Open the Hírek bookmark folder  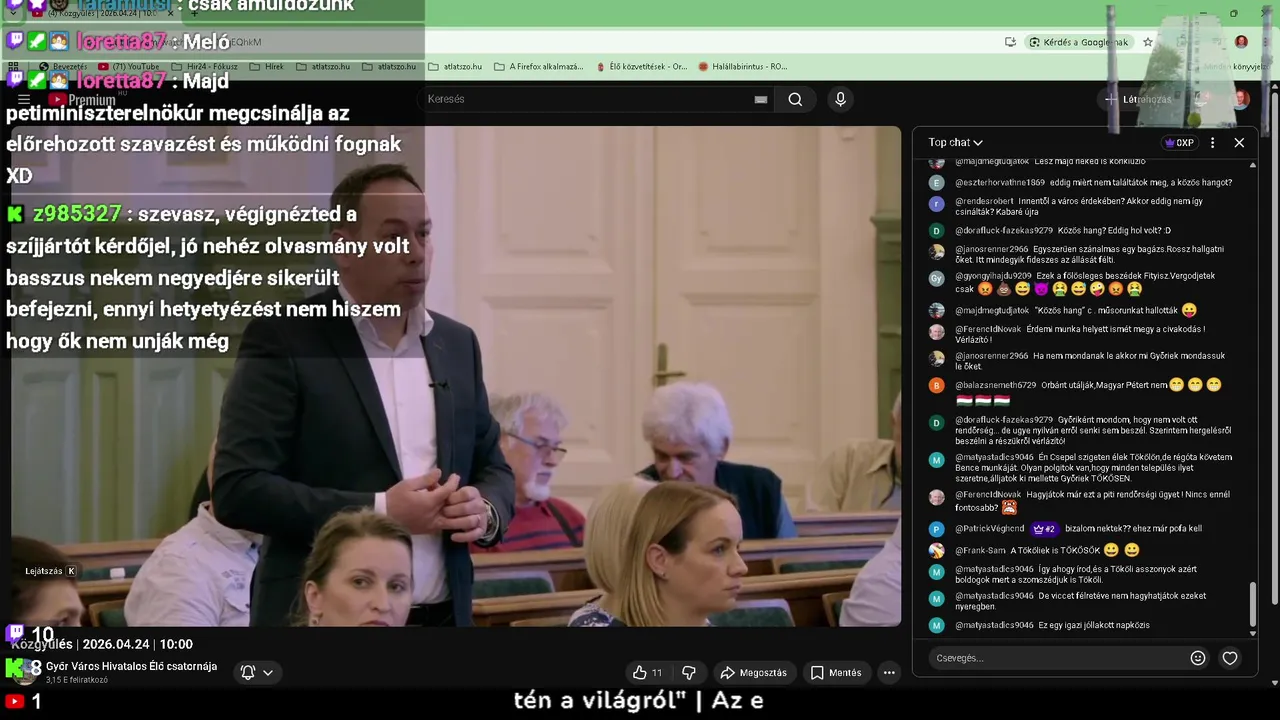coord(266,67)
